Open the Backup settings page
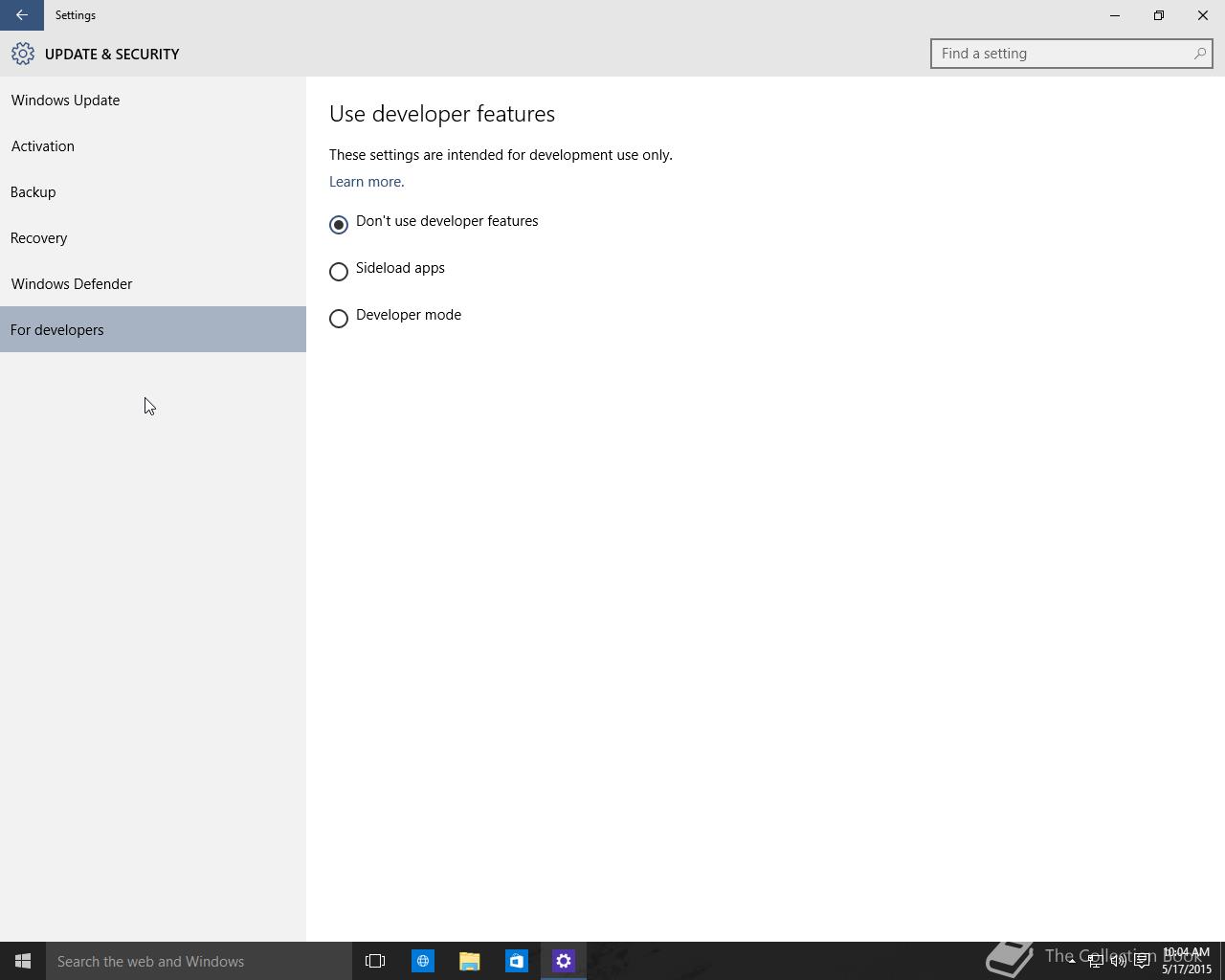 [x=153, y=191]
